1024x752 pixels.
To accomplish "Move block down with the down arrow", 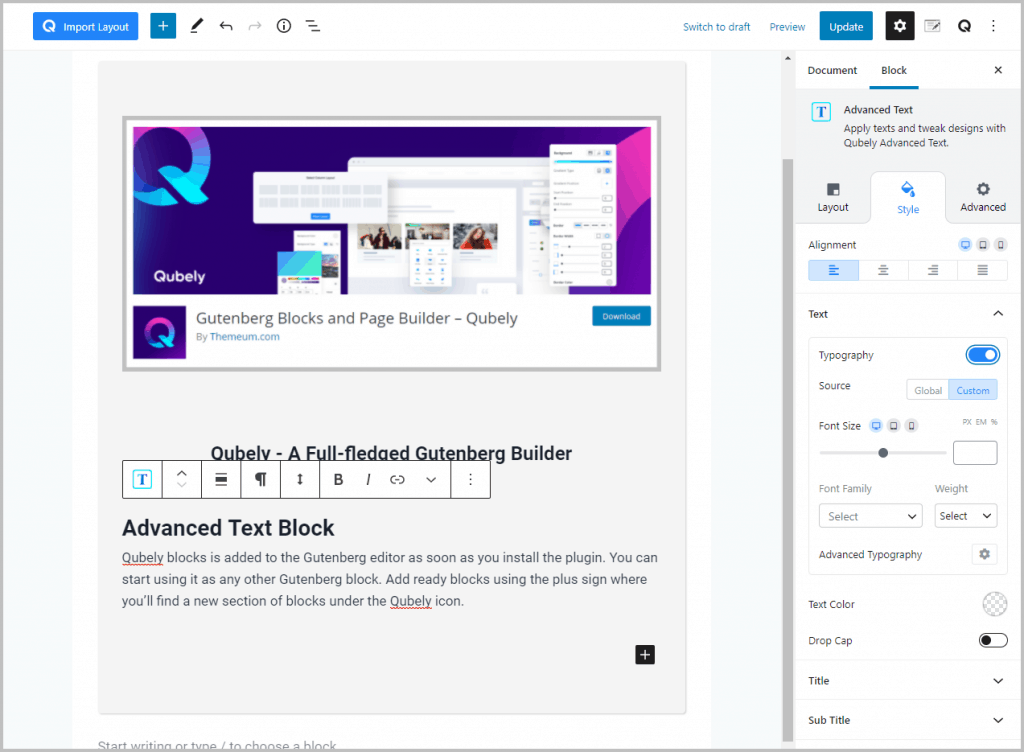I will coord(182,486).
